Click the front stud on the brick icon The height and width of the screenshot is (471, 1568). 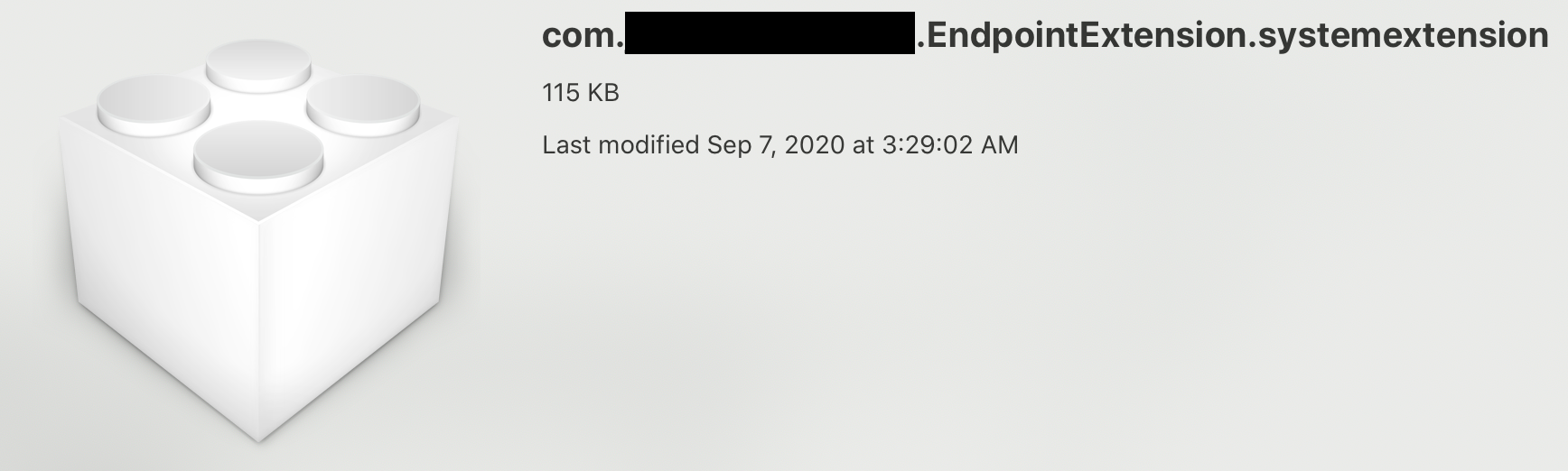[258, 151]
